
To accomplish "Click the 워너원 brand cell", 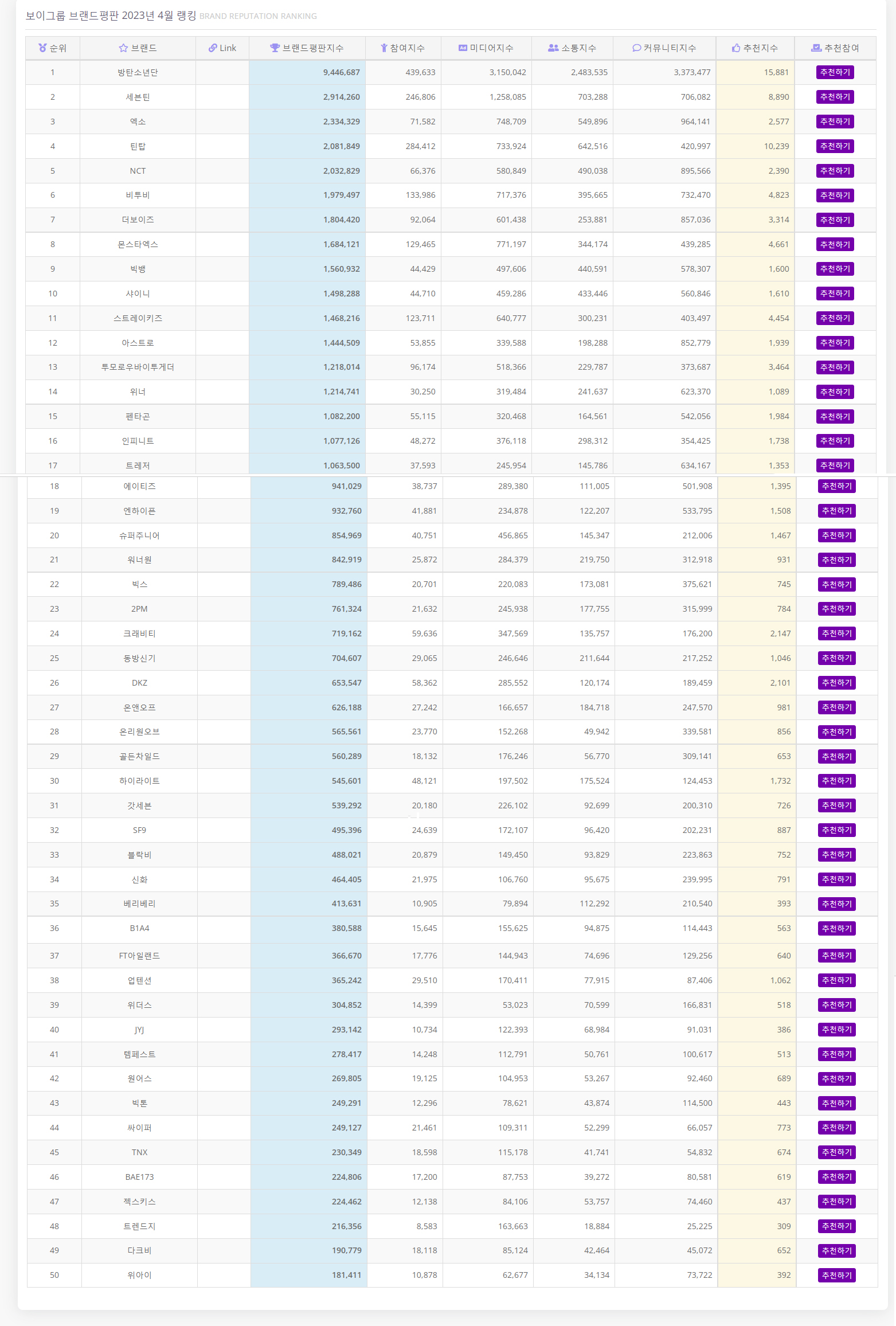I will [139, 560].
